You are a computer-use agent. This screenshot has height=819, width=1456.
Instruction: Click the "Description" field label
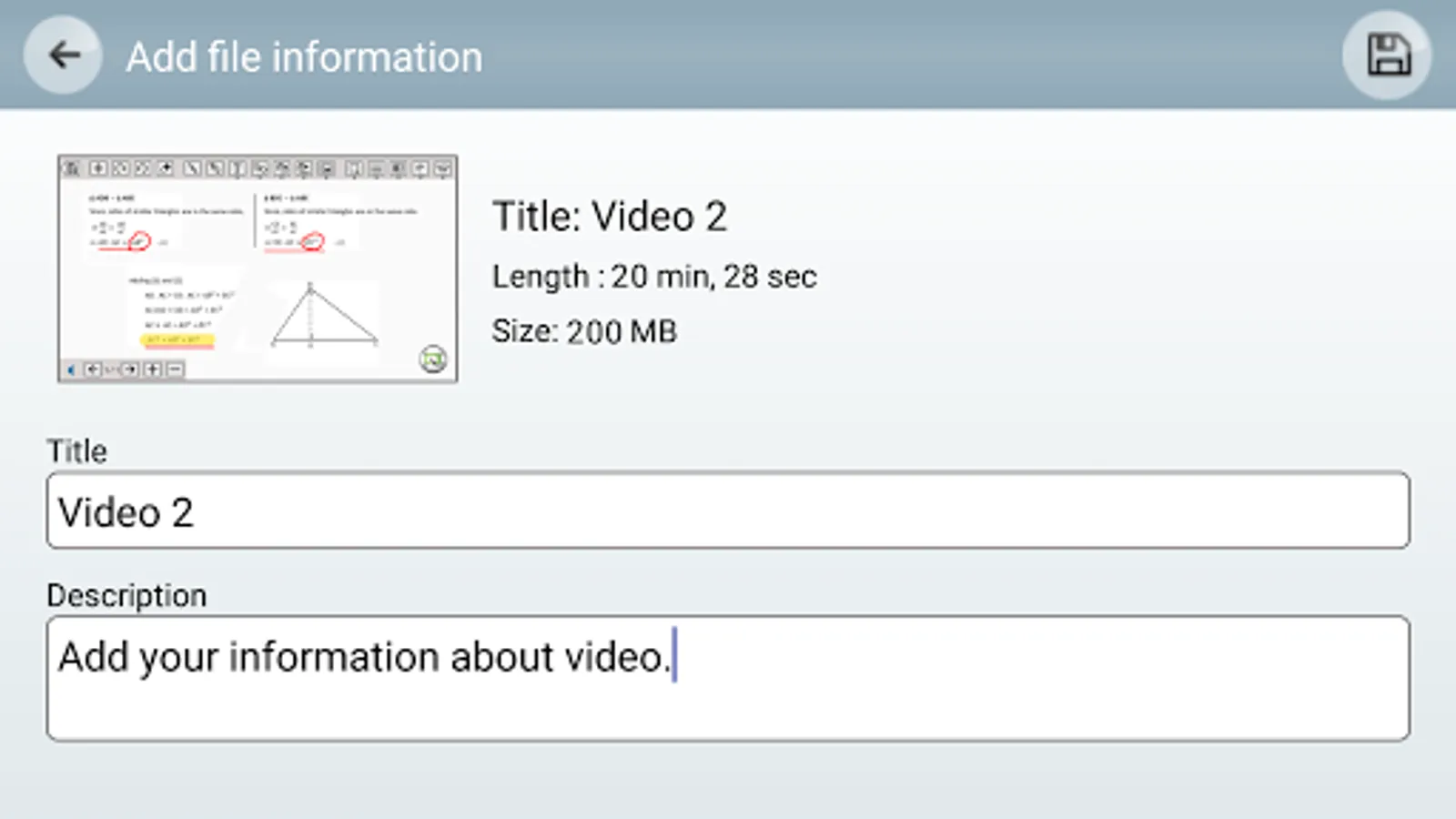(126, 595)
